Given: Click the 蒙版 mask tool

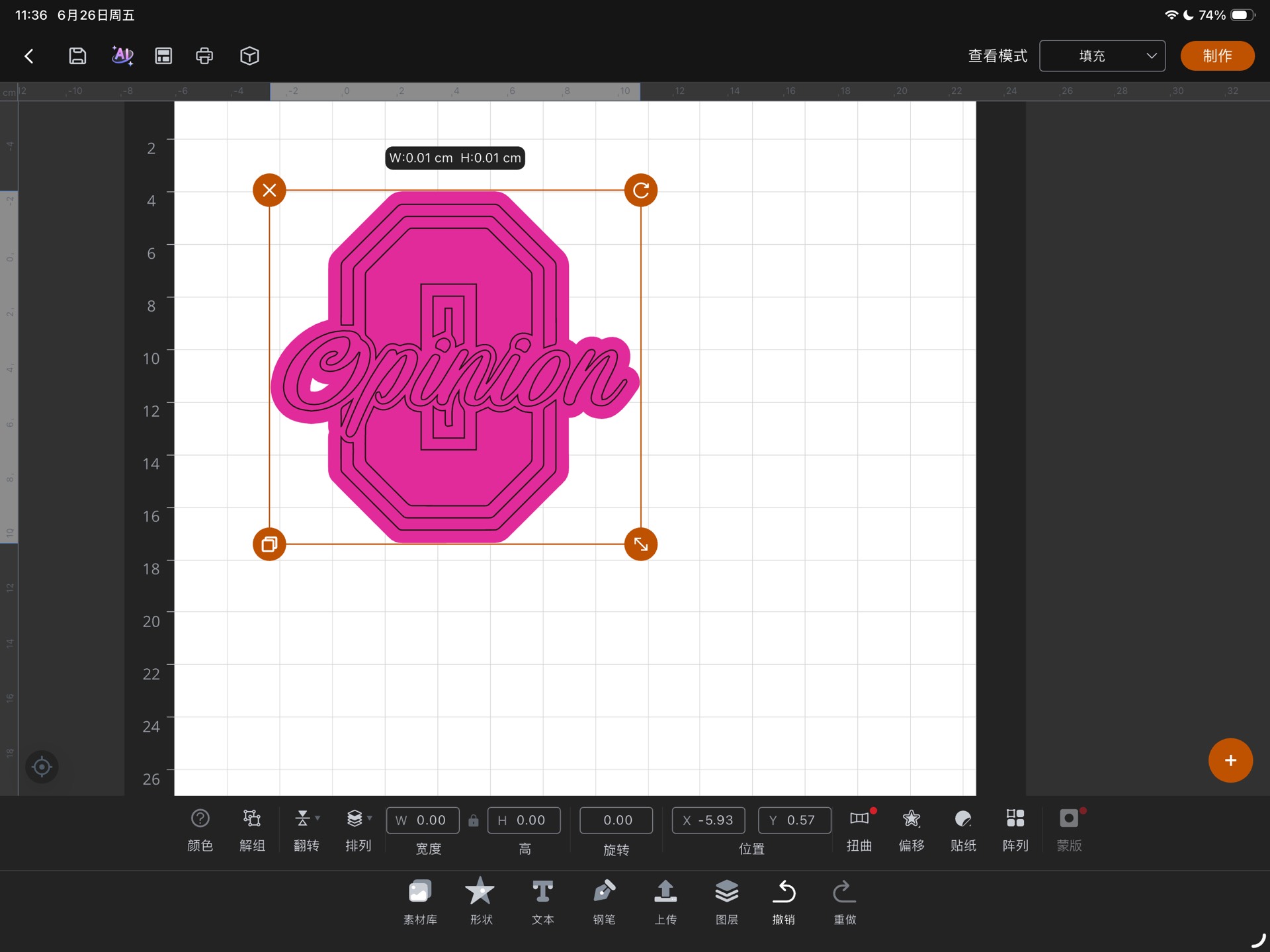Looking at the screenshot, I should point(1069,830).
